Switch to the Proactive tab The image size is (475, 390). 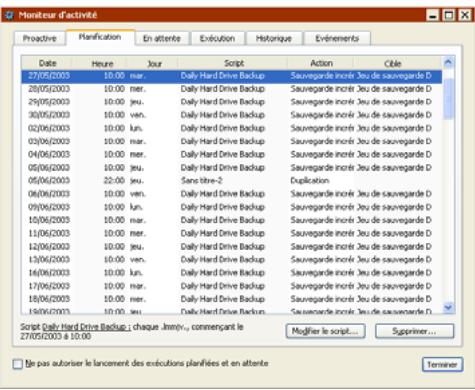(40, 38)
